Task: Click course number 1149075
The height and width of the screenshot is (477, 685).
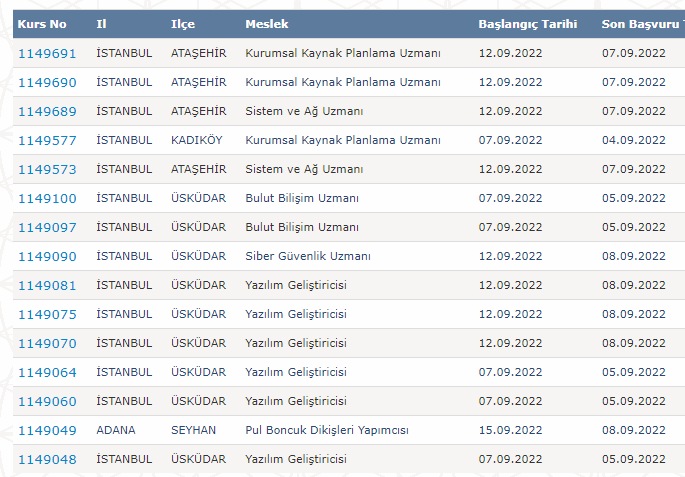Action: pos(47,314)
